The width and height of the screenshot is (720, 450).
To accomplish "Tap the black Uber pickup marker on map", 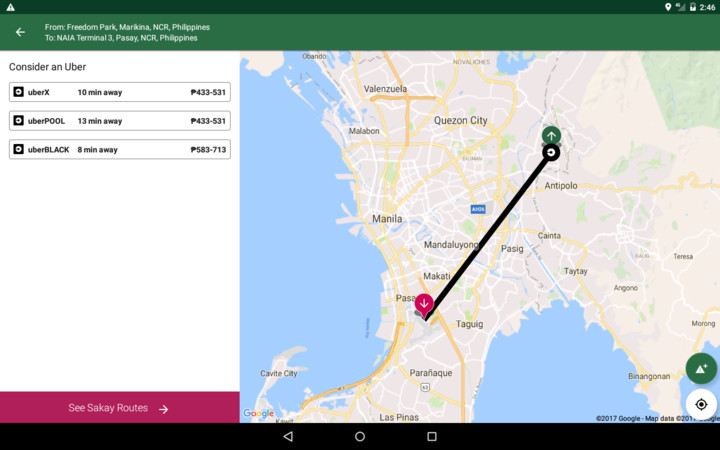I will coord(551,152).
